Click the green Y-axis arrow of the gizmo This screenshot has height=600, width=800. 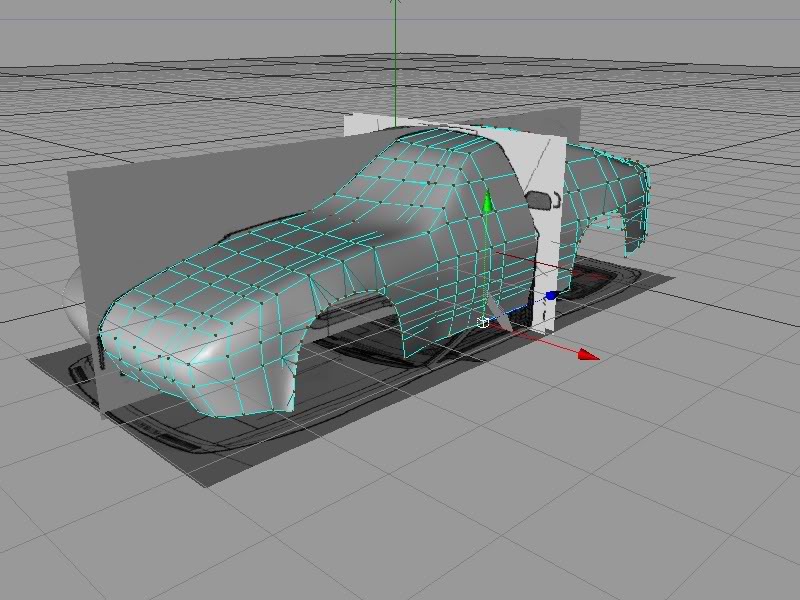coord(487,201)
